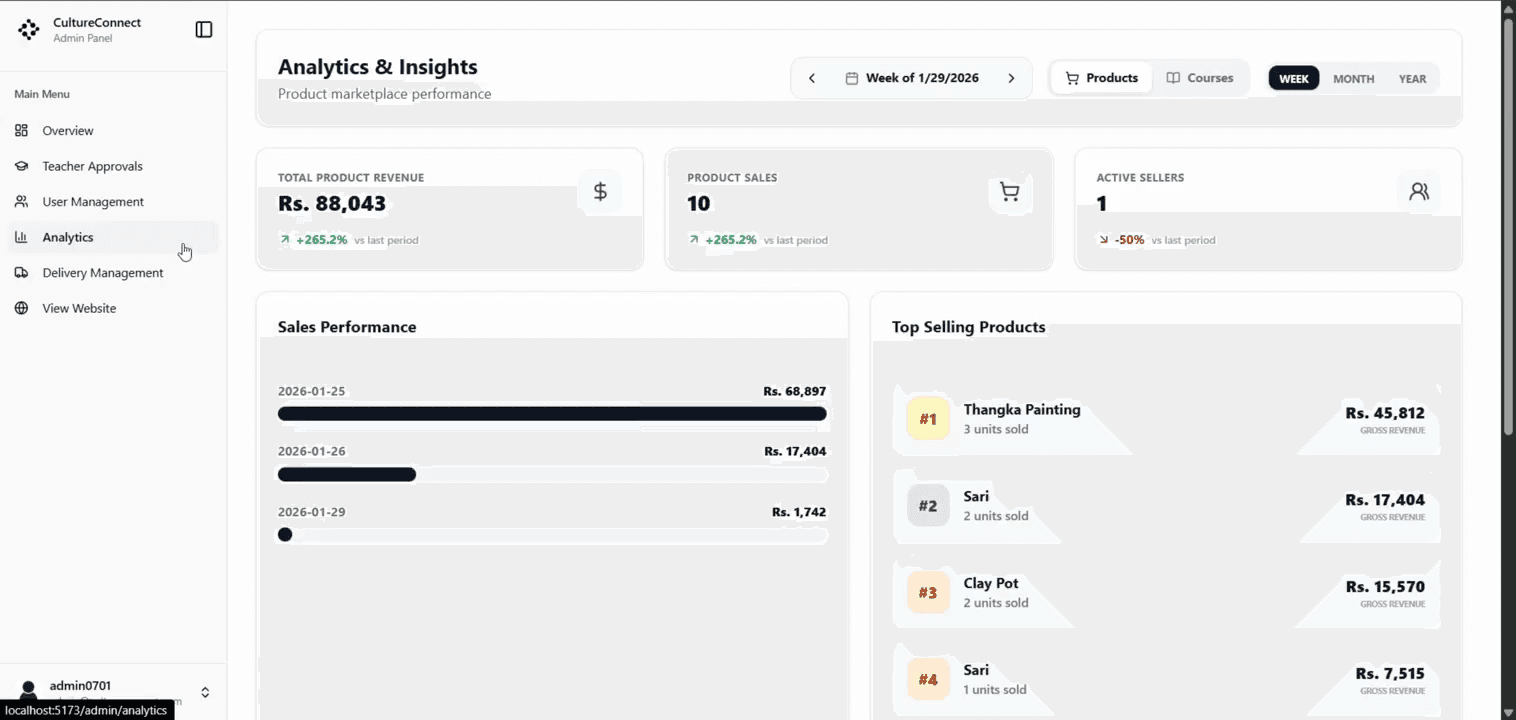This screenshot has height=720, width=1516.
Task: Select YEAR time range
Action: tap(1412, 79)
